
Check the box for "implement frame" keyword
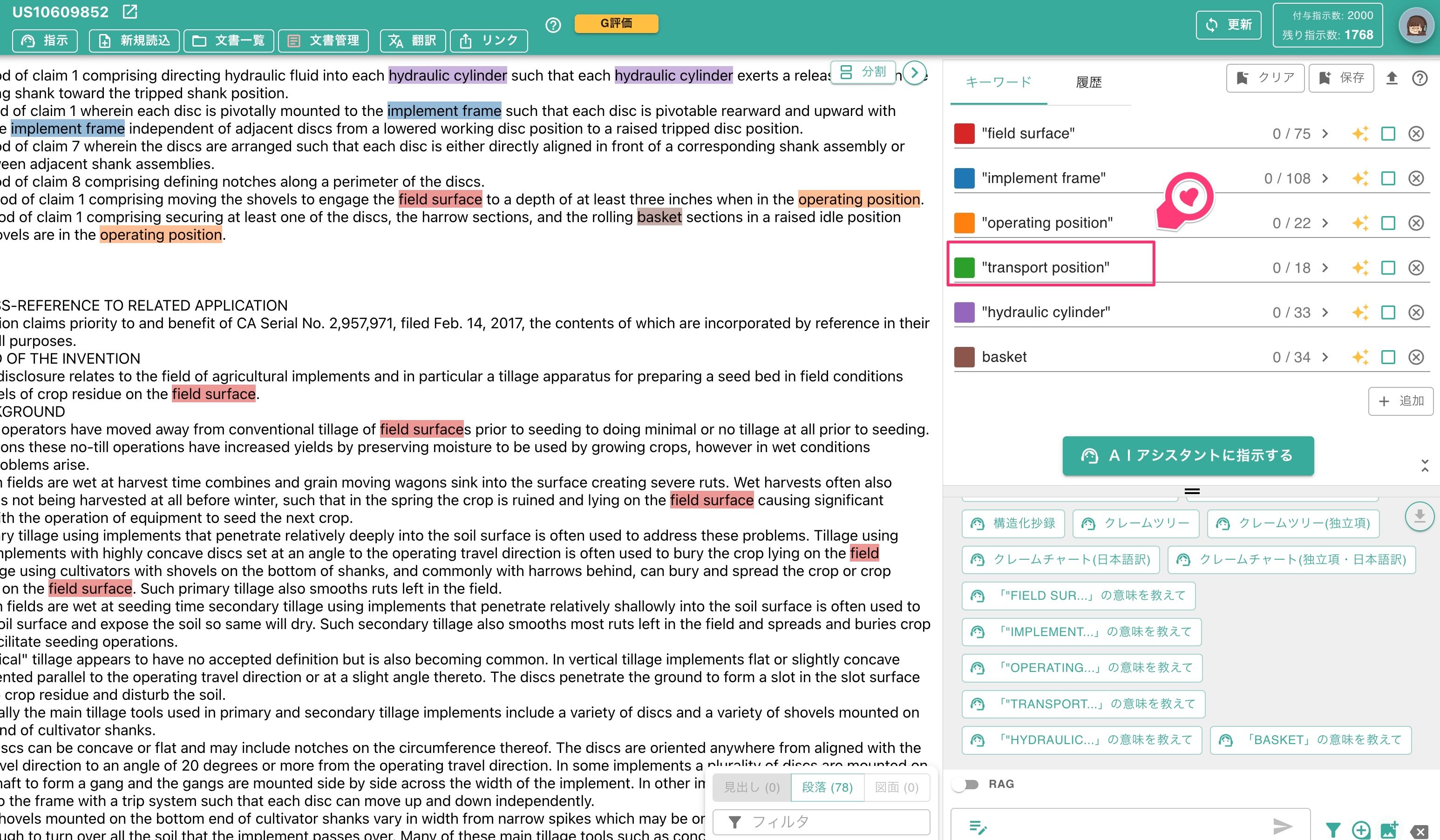point(1387,178)
